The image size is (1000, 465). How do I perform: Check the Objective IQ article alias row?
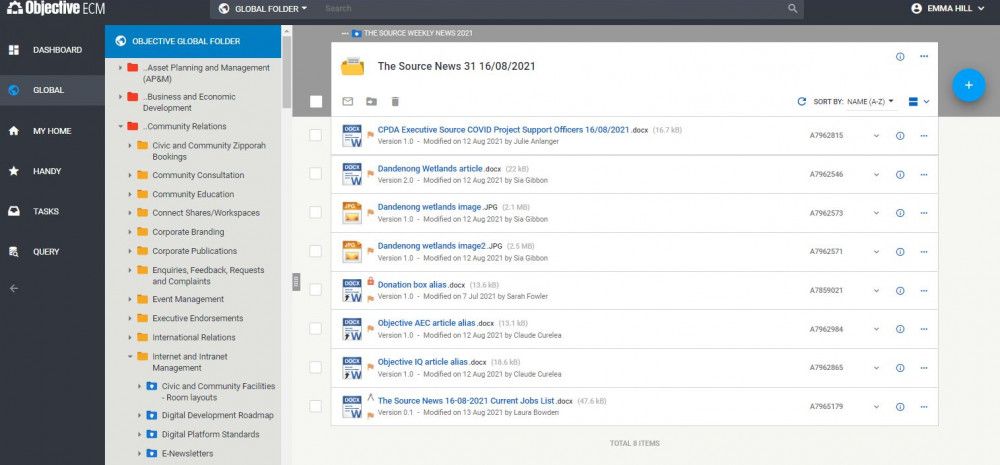click(x=316, y=367)
